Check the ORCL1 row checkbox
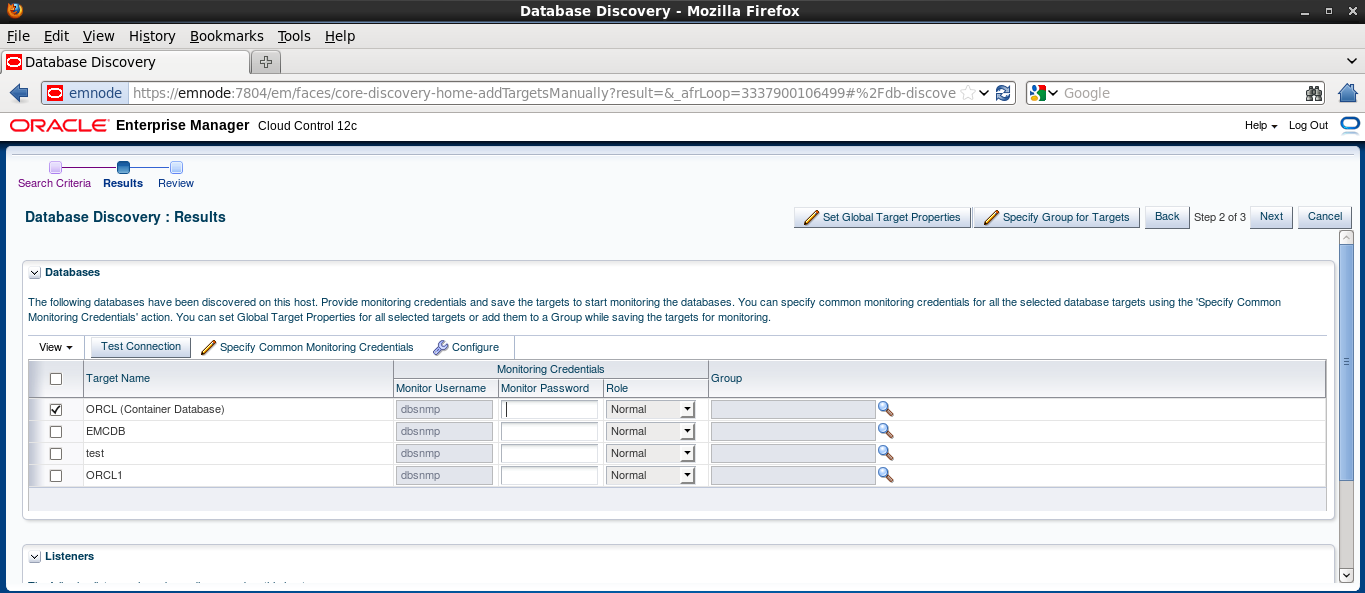 click(x=56, y=476)
